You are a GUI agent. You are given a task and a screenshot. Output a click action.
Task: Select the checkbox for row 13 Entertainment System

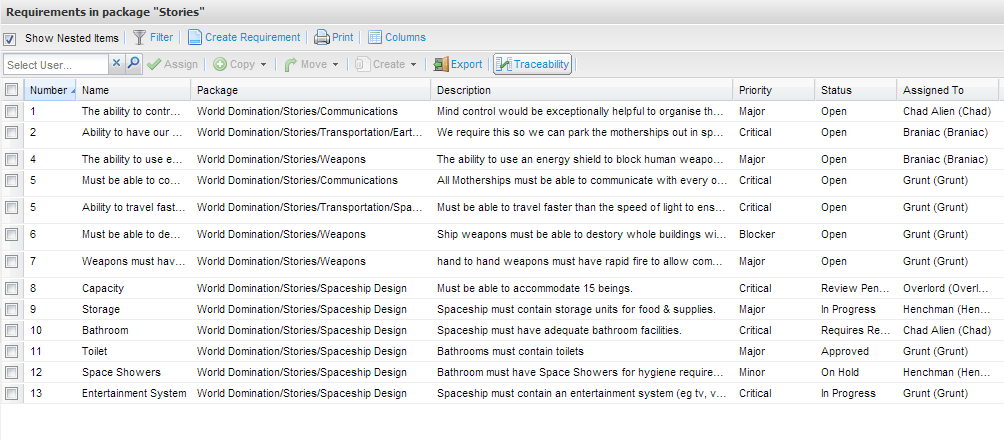point(11,394)
